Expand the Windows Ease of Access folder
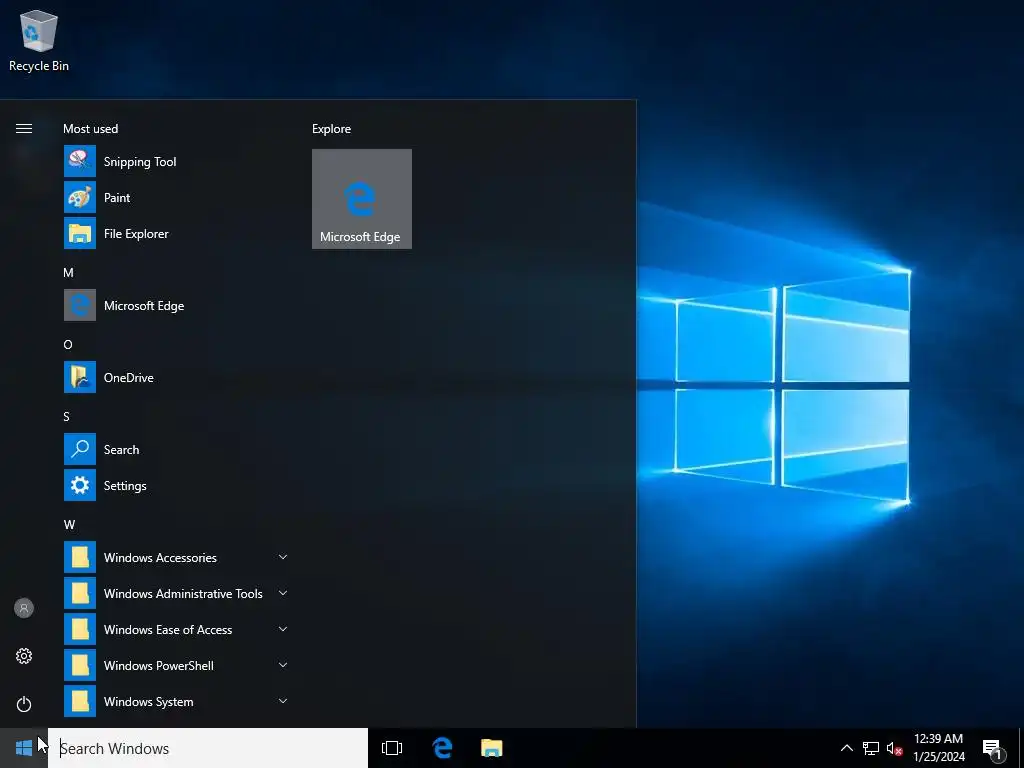This screenshot has width=1024, height=768. [x=176, y=629]
